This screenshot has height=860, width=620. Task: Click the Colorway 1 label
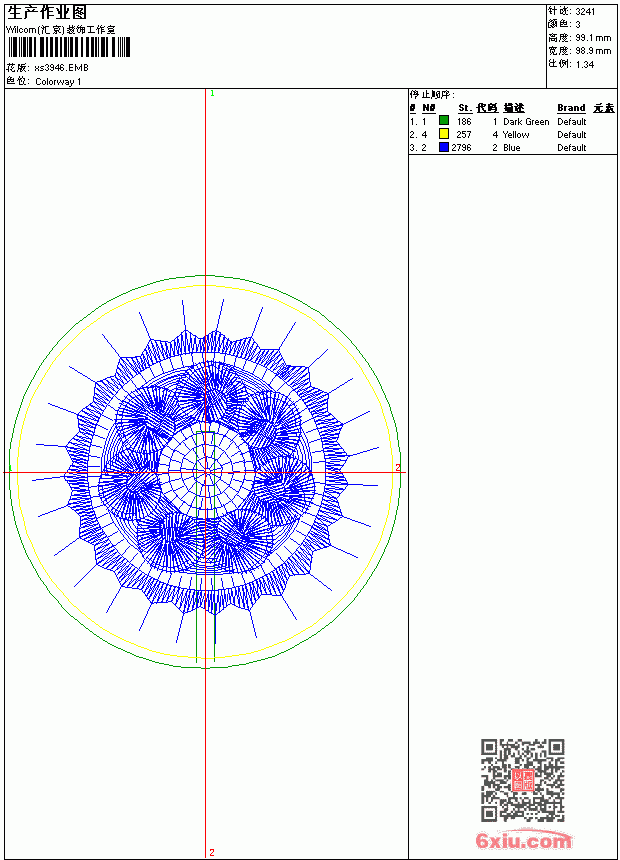point(58,82)
